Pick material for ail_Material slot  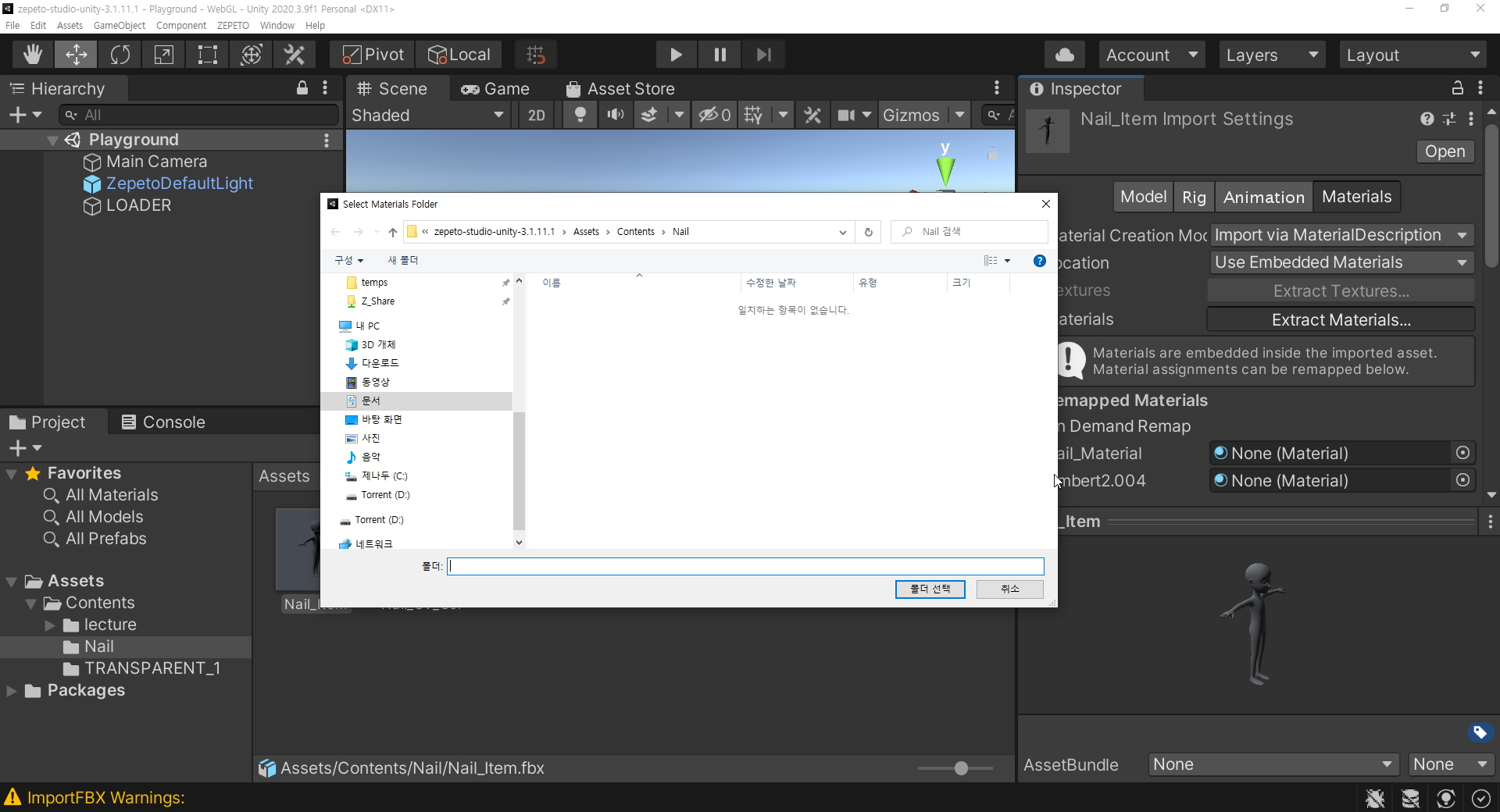coord(1462,453)
